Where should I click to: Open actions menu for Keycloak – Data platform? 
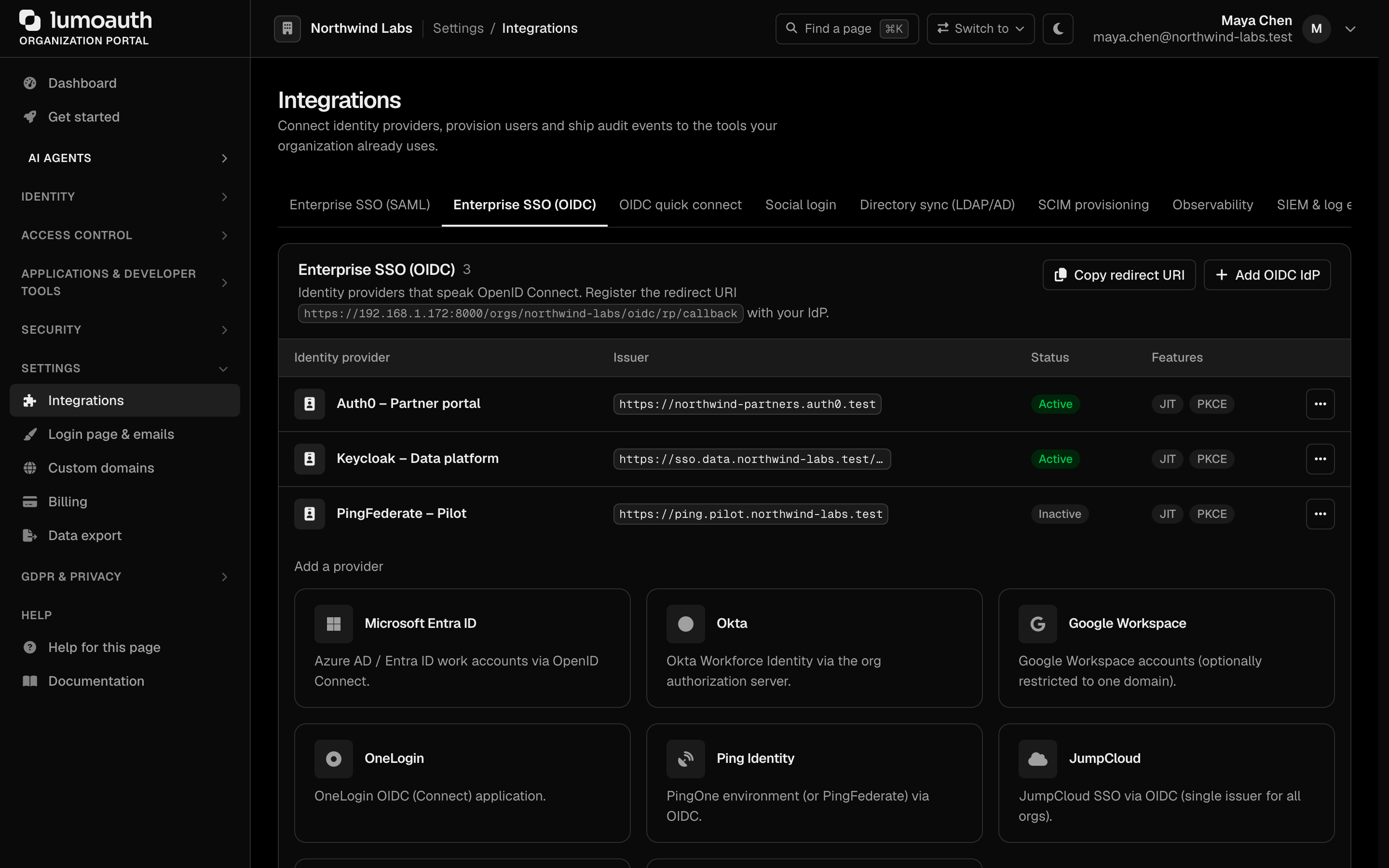click(x=1320, y=459)
